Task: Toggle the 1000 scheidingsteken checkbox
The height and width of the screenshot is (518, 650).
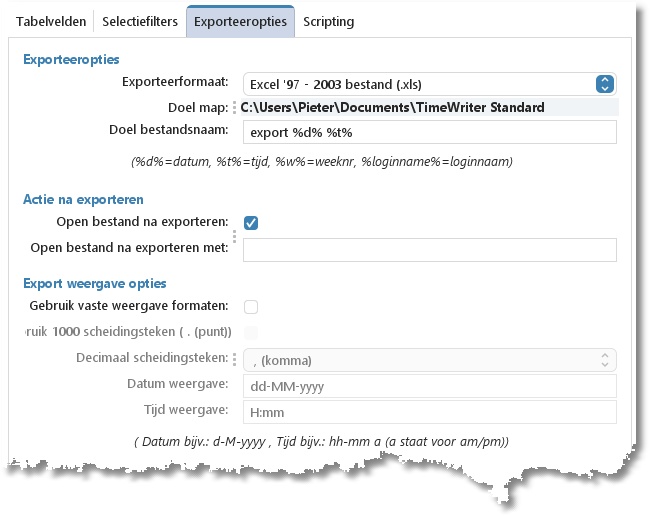Action: click(251, 333)
